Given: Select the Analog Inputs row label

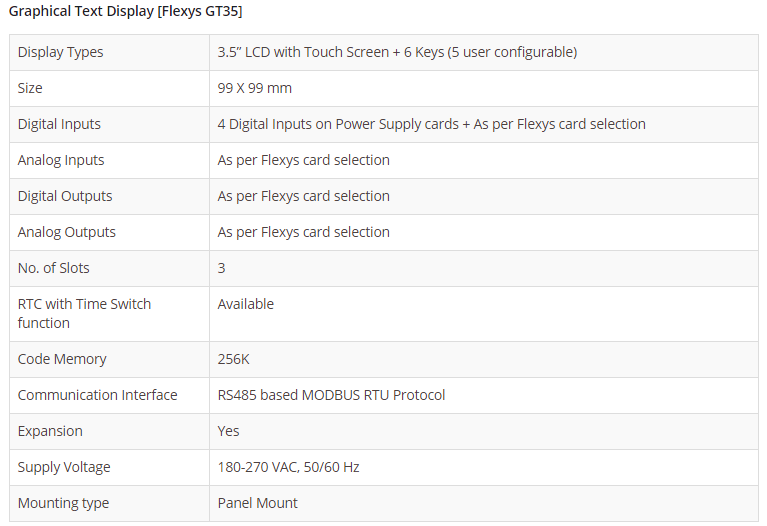Looking at the screenshot, I should pos(61,160).
